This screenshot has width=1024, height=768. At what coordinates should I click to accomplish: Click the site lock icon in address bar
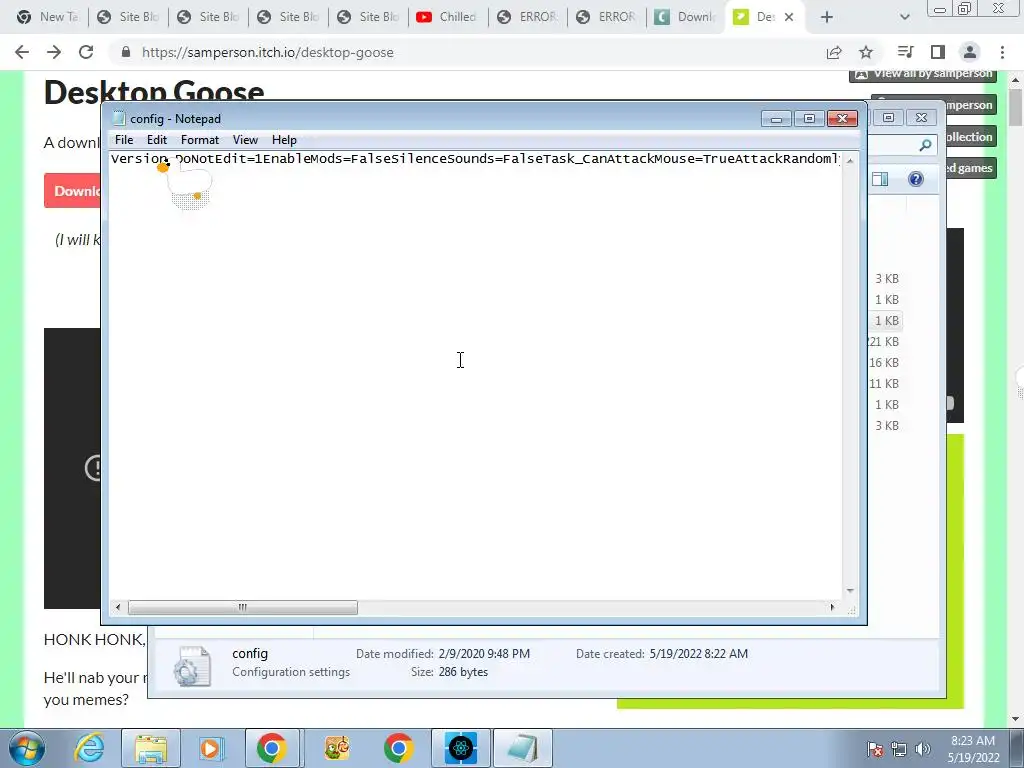click(x=126, y=52)
